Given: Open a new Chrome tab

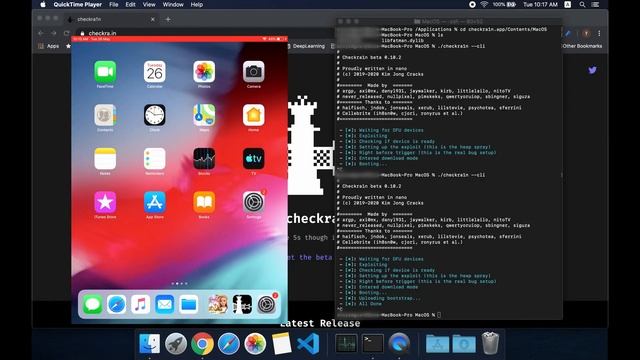Looking at the screenshot, I should click(x=168, y=19).
